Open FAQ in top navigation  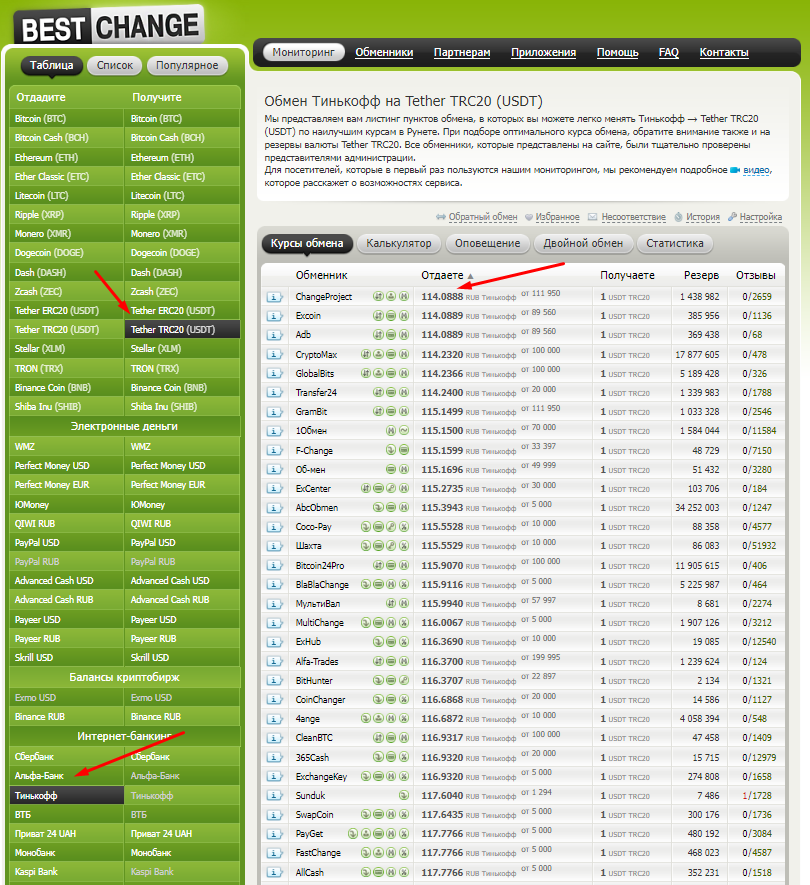pos(668,52)
